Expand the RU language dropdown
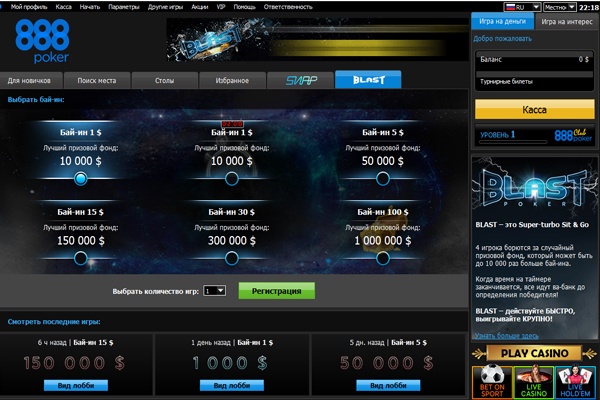The image size is (600, 400). [x=522, y=7]
